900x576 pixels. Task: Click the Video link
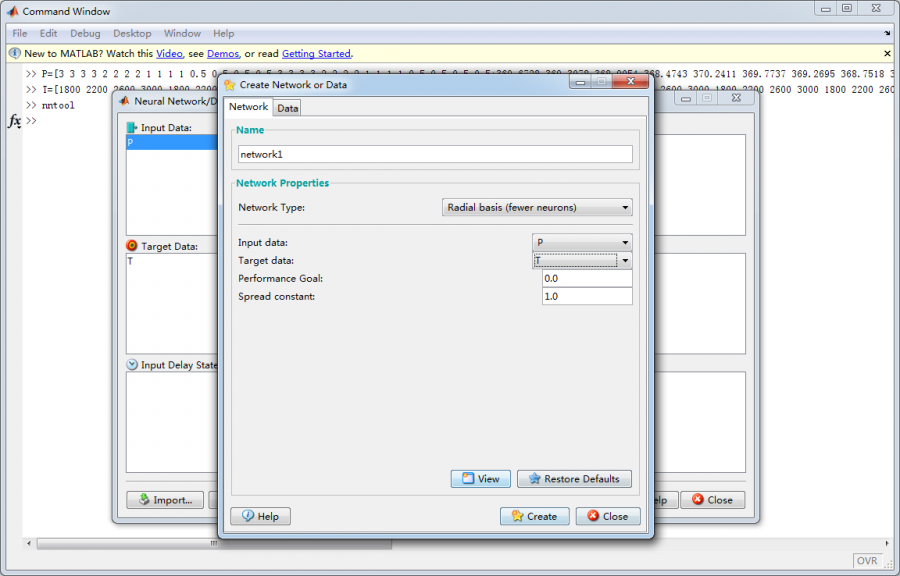pos(169,53)
